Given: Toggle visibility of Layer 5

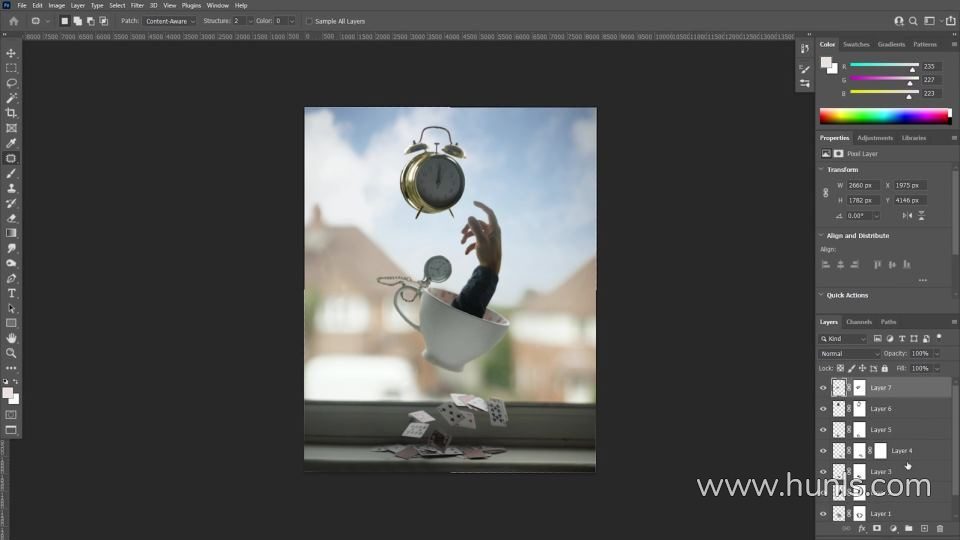Looking at the screenshot, I should coord(823,430).
